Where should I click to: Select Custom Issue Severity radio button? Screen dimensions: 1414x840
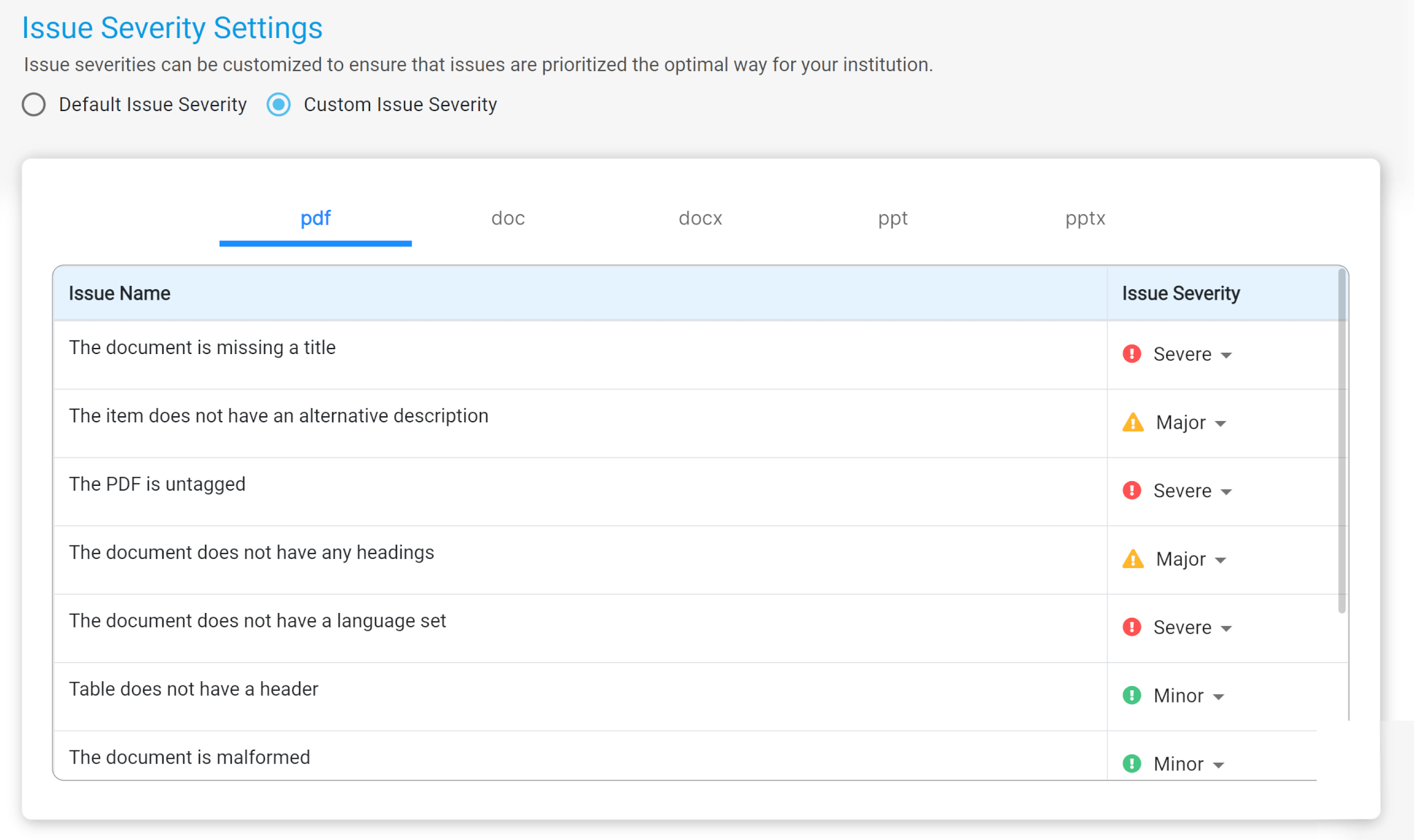click(x=279, y=105)
